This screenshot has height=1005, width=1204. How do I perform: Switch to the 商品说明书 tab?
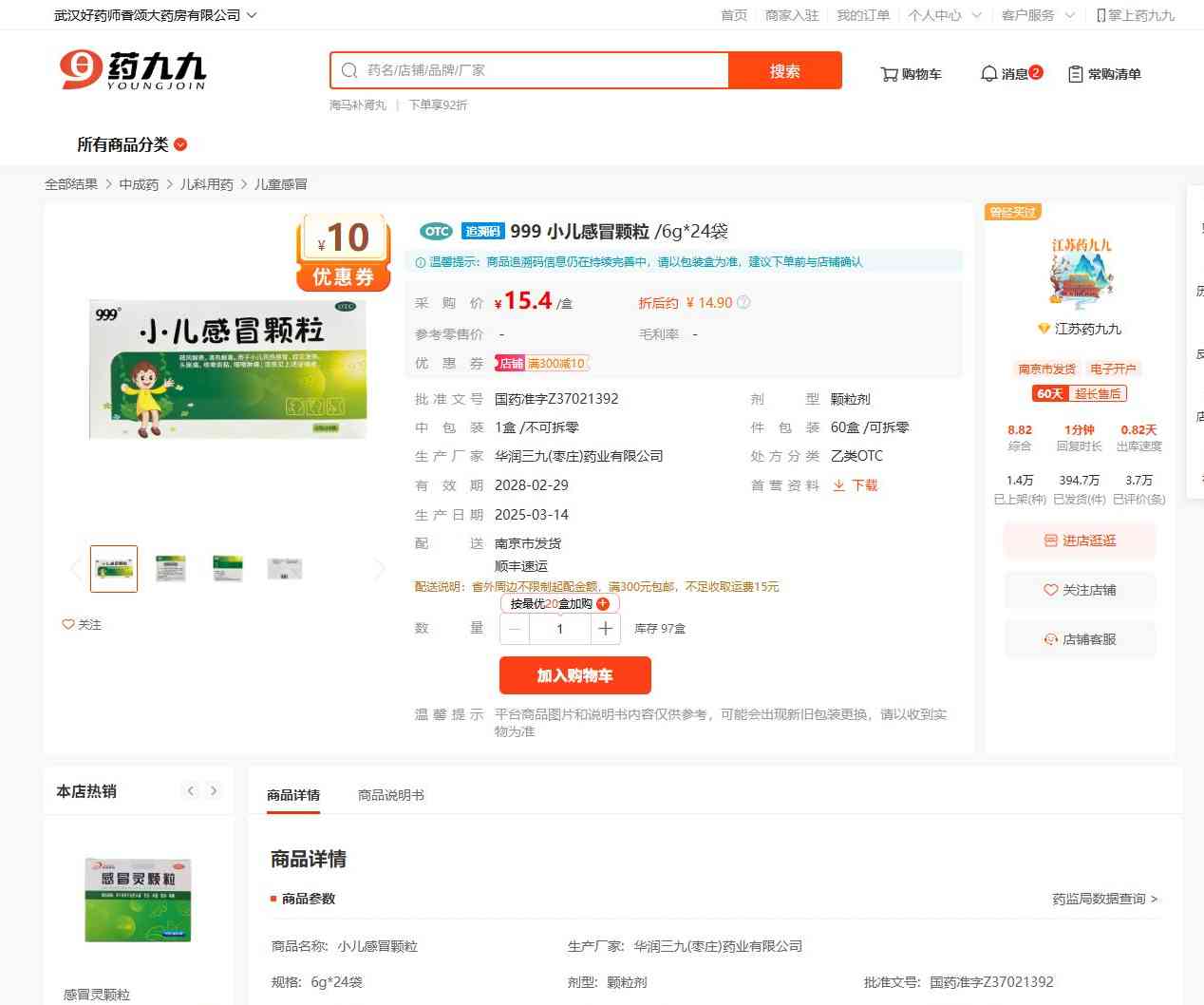tap(390, 795)
